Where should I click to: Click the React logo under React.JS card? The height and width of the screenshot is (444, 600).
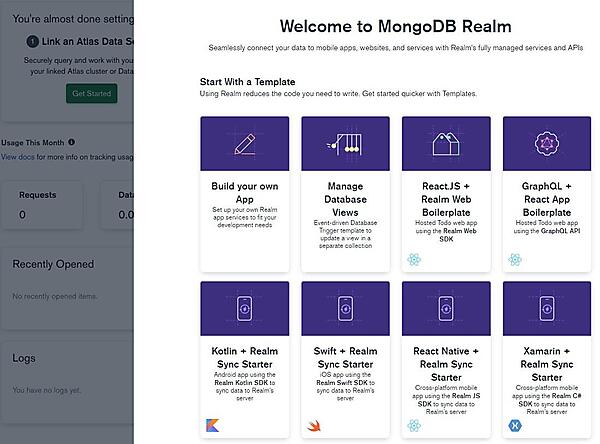[x=413, y=259]
